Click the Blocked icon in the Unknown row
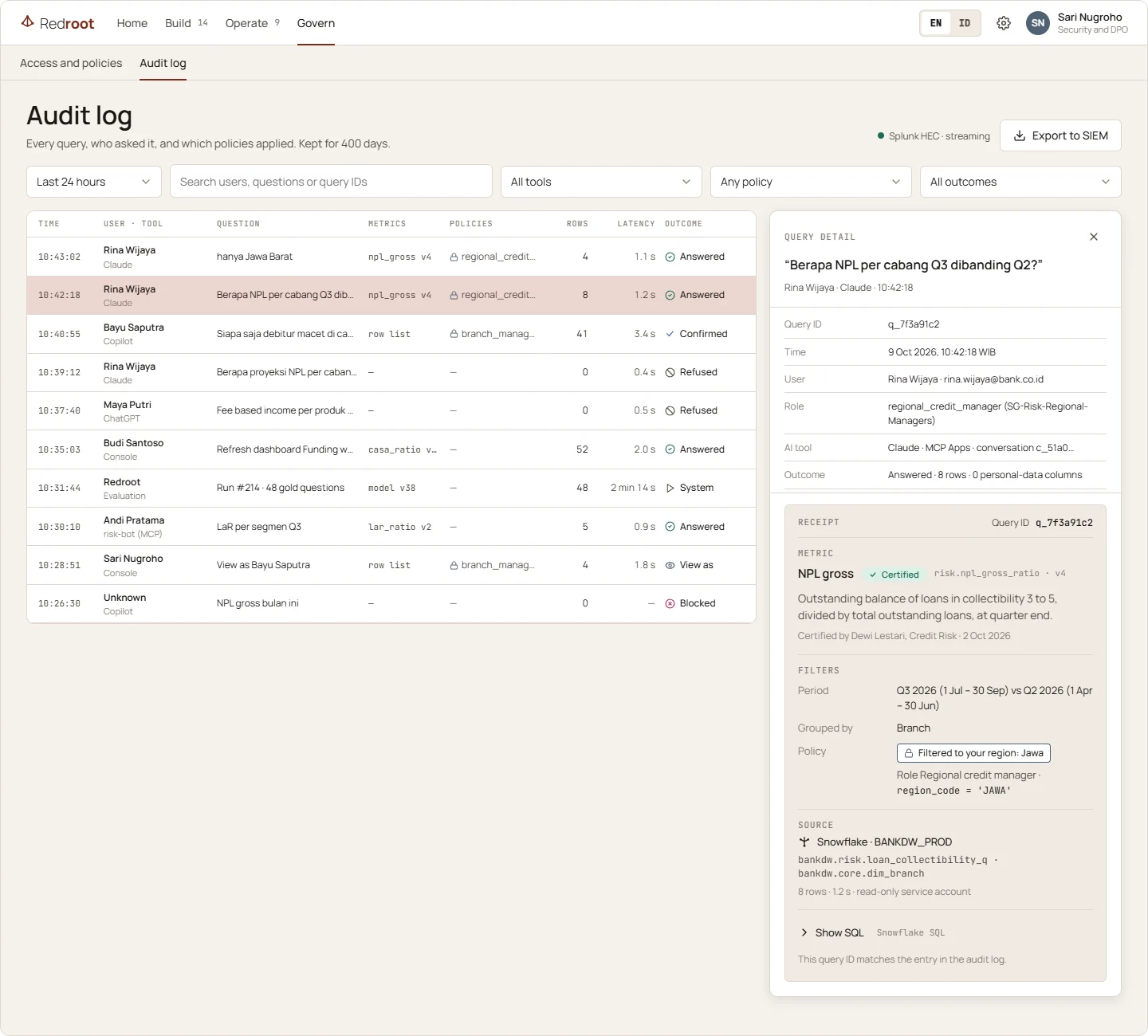 (670, 603)
